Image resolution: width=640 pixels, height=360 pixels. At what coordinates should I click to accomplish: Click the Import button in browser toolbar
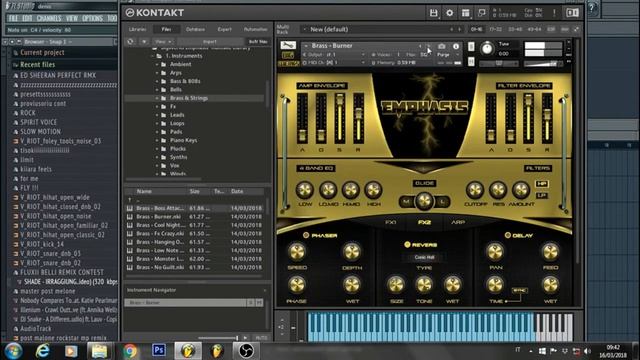click(x=210, y=42)
